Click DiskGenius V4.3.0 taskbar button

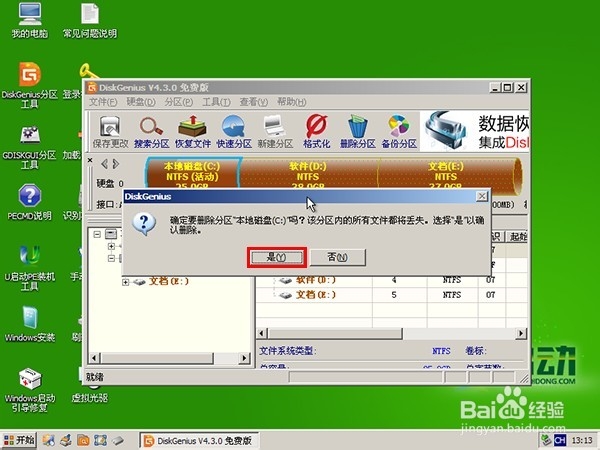pos(199,440)
